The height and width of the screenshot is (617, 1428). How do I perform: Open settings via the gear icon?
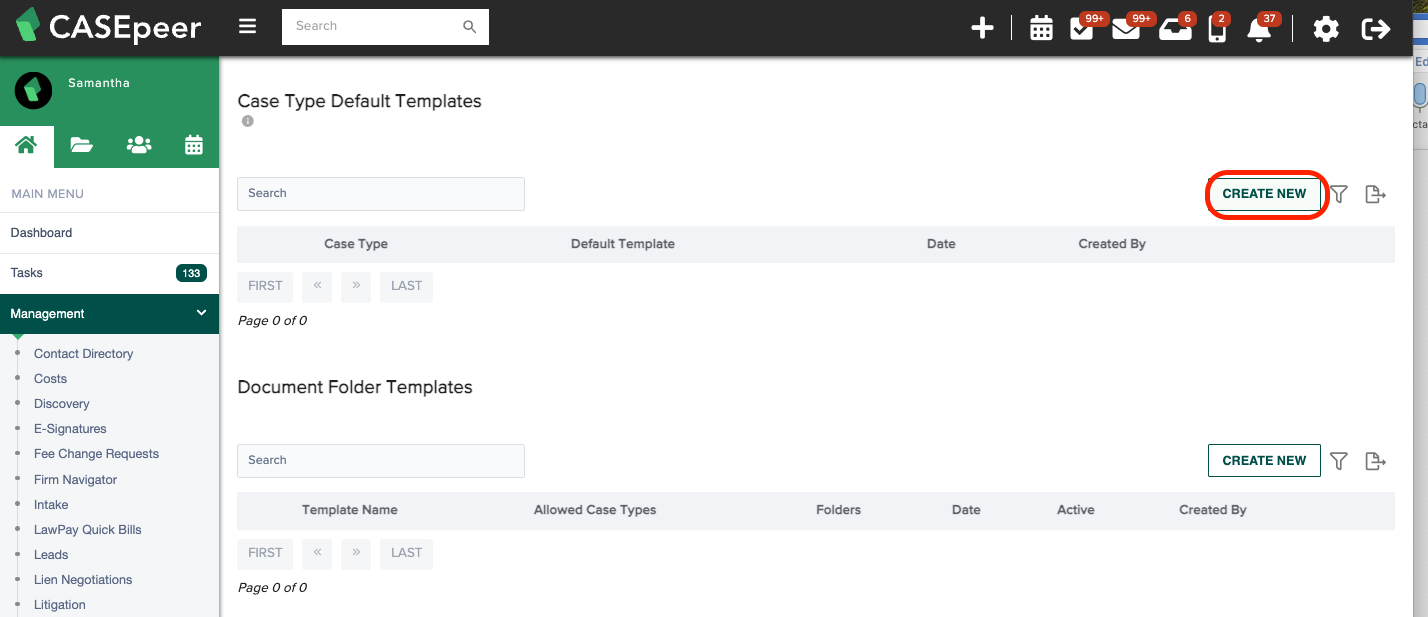click(1326, 29)
